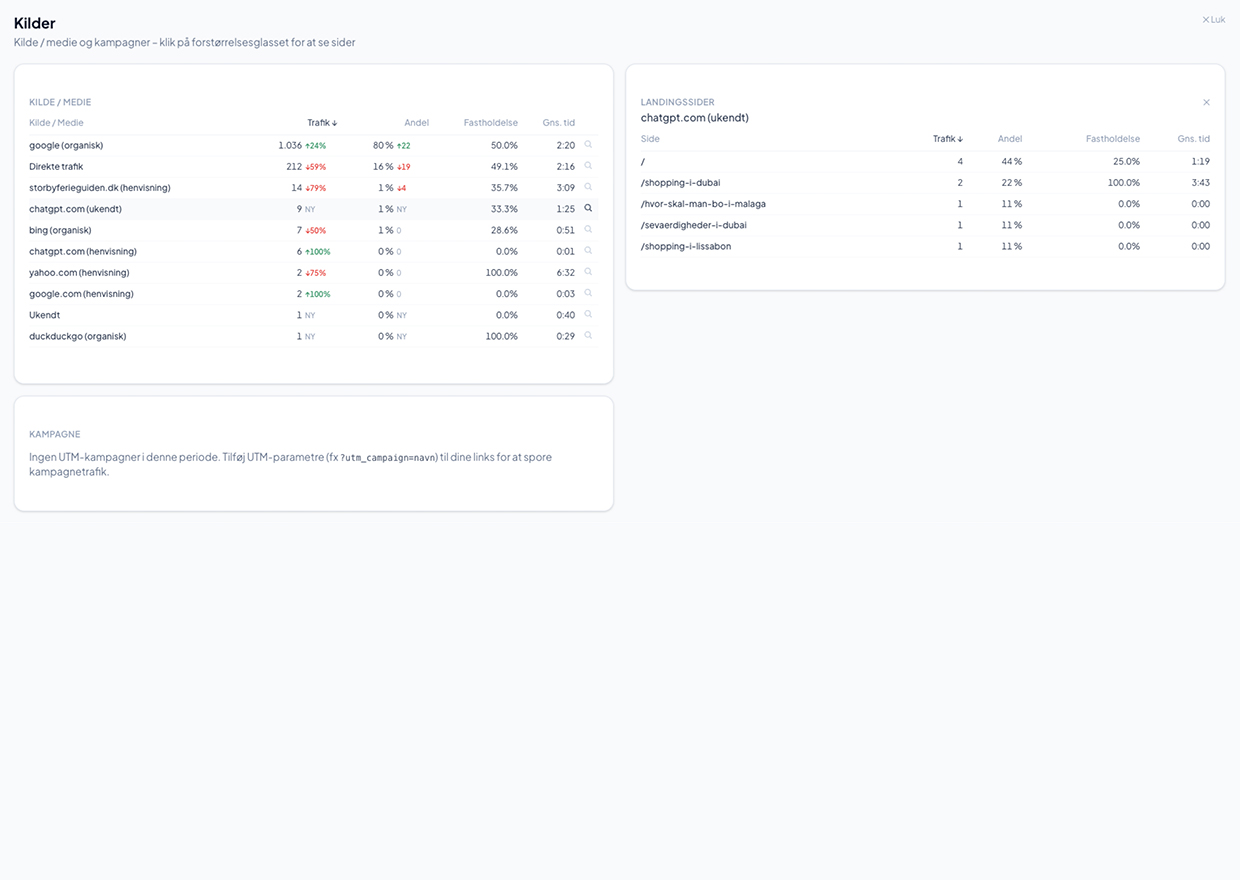Click the magnifier next to chatgpt.com (henvisning)
The width and height of the screenshot is (1240, 880).
588,251
